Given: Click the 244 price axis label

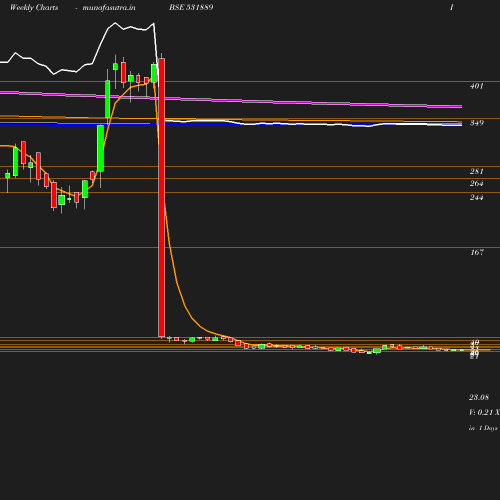Looking at the screenshot, I should (x=477, y=197).
